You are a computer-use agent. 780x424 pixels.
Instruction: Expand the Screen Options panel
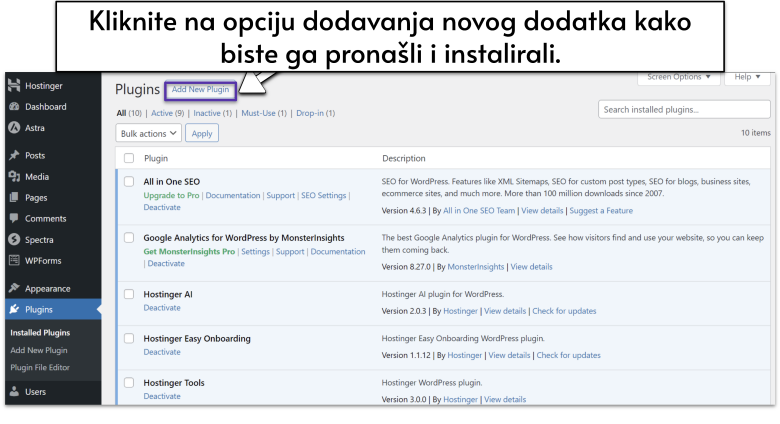pyautogui.click(x=679, y=78)
